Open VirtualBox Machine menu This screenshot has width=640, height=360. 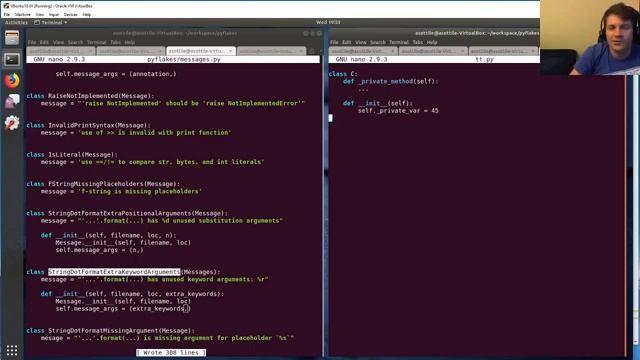(22, 14)
